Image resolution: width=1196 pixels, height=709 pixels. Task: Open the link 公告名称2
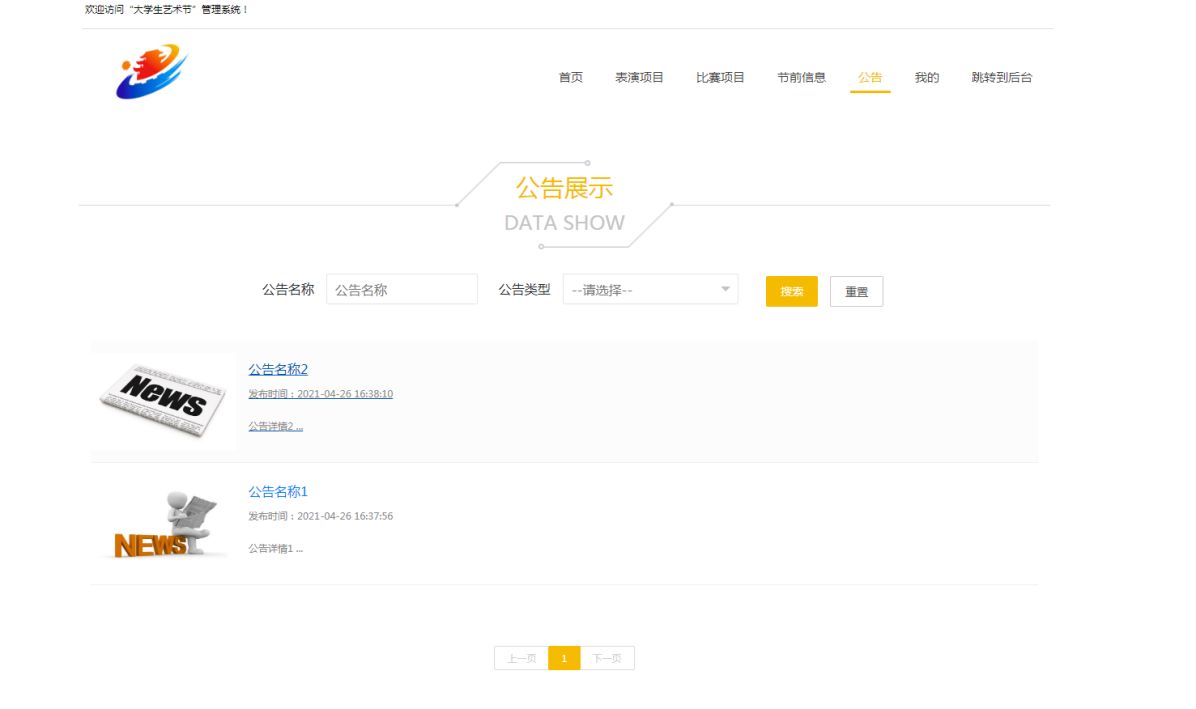pos(278,369)
